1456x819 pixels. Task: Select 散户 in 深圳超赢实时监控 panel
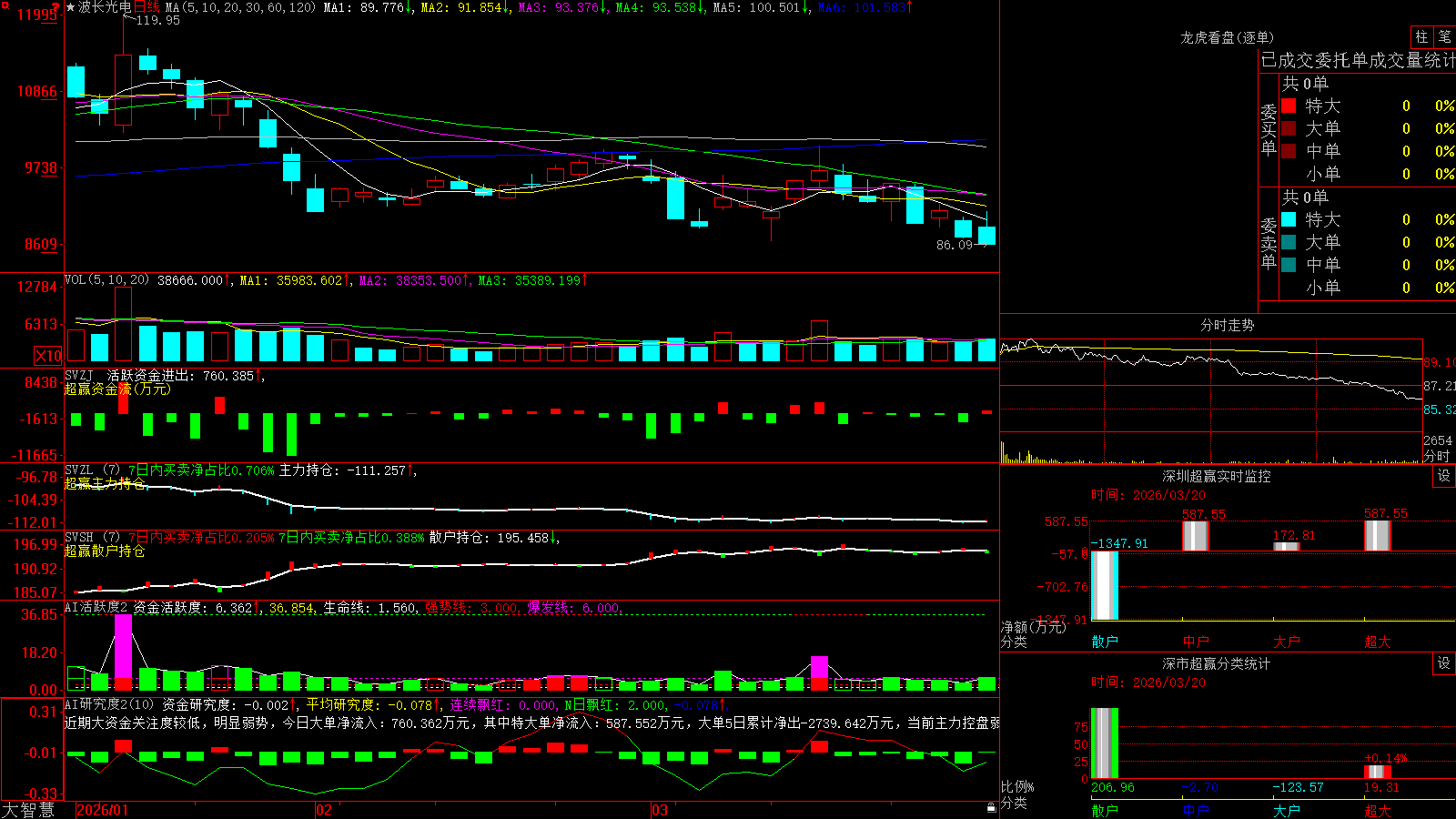click(1105, 642)
